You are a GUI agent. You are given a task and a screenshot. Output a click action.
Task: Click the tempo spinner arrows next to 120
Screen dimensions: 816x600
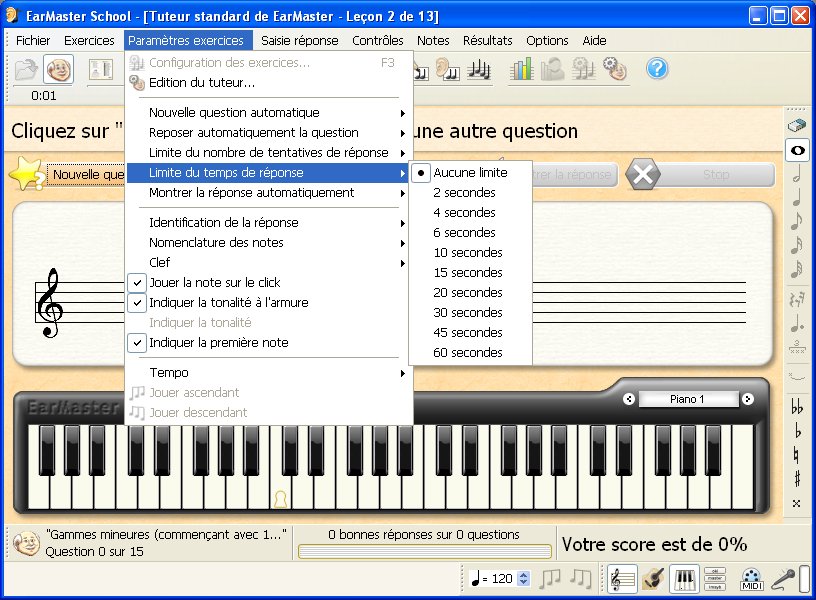522,578
